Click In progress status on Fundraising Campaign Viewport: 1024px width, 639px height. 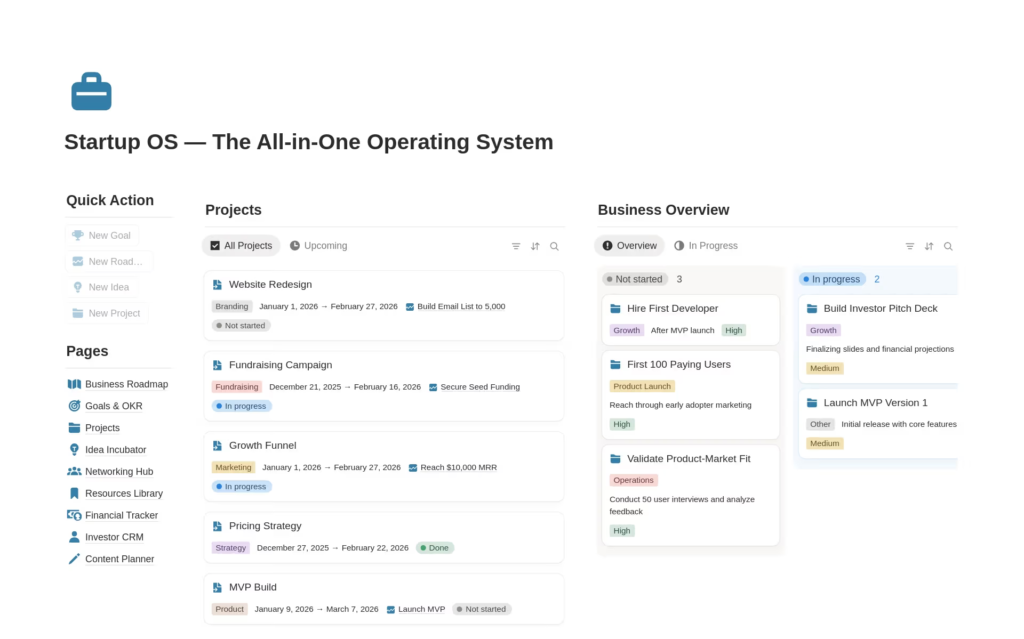point(241,406)
